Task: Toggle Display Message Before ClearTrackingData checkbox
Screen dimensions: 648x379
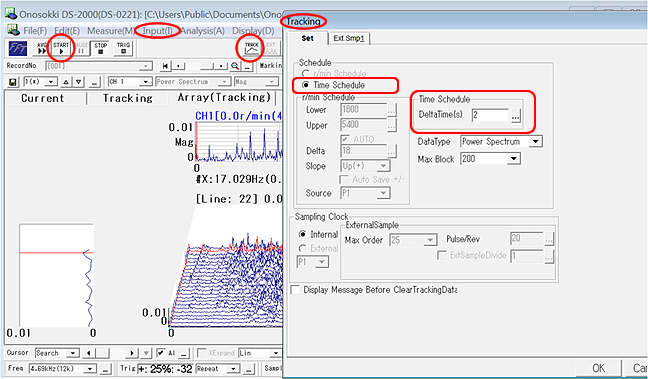Action: tap(295, 290)
